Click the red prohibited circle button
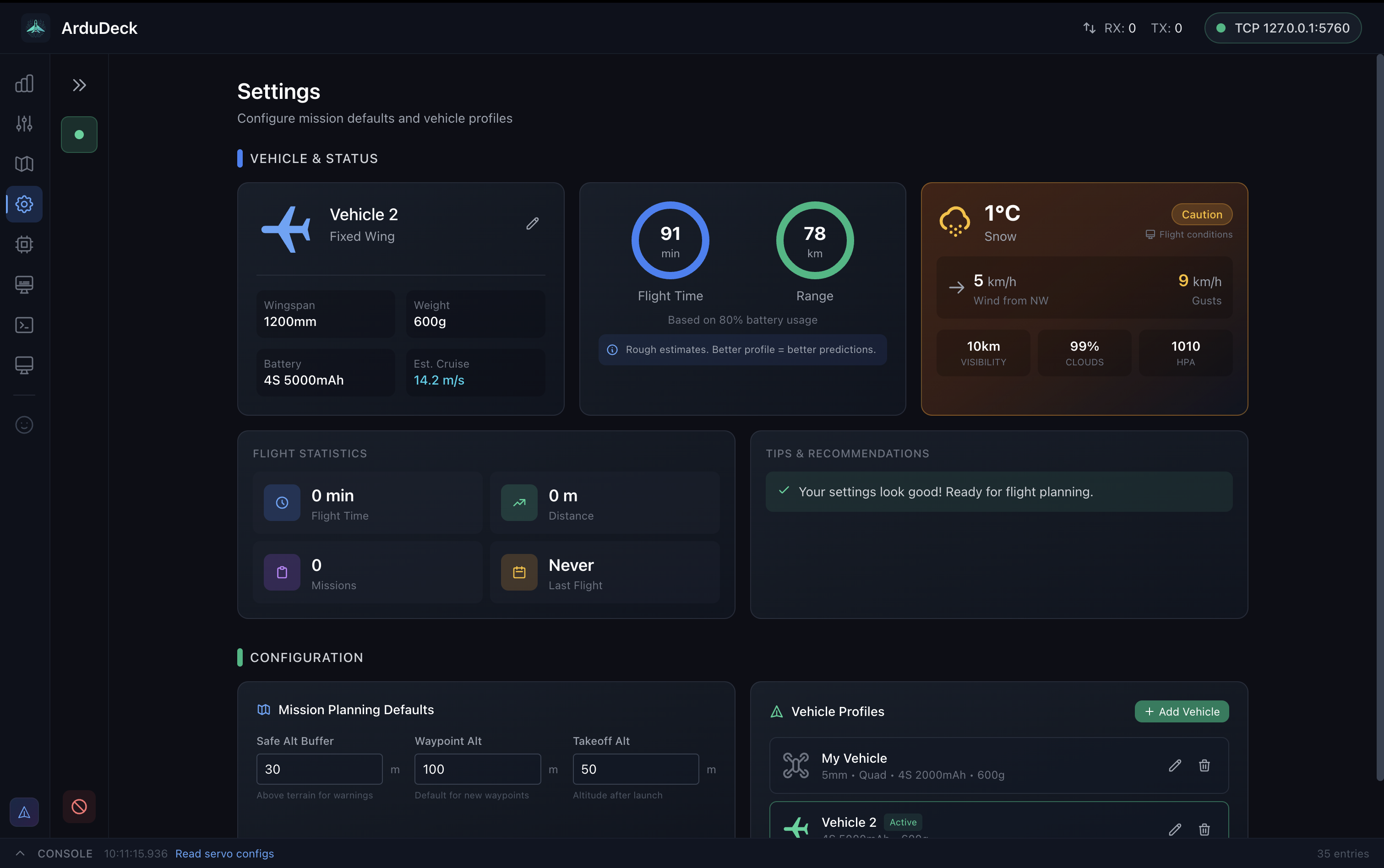Viewport: 1384px width, 868px height. click(79, 807)
